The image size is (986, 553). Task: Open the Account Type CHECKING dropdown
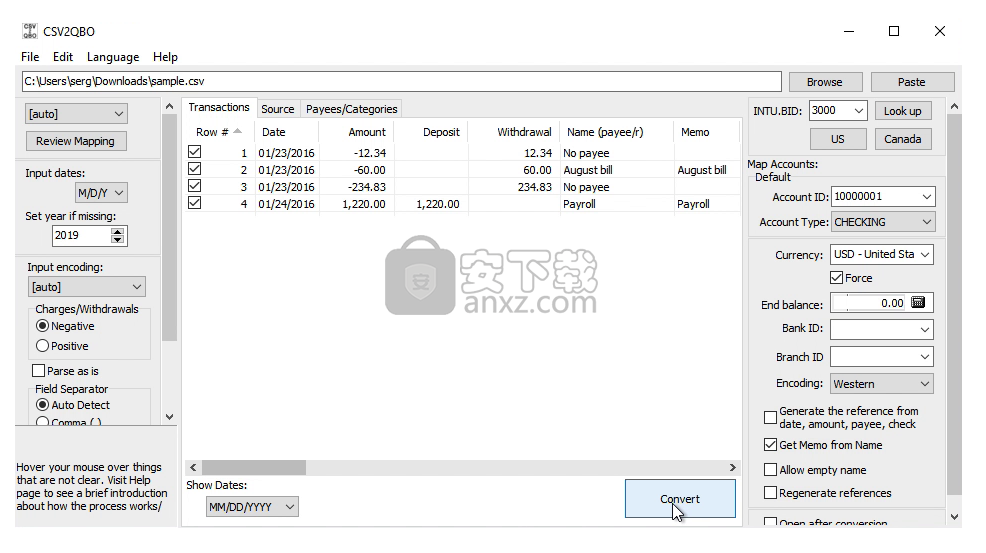point(883,222)
